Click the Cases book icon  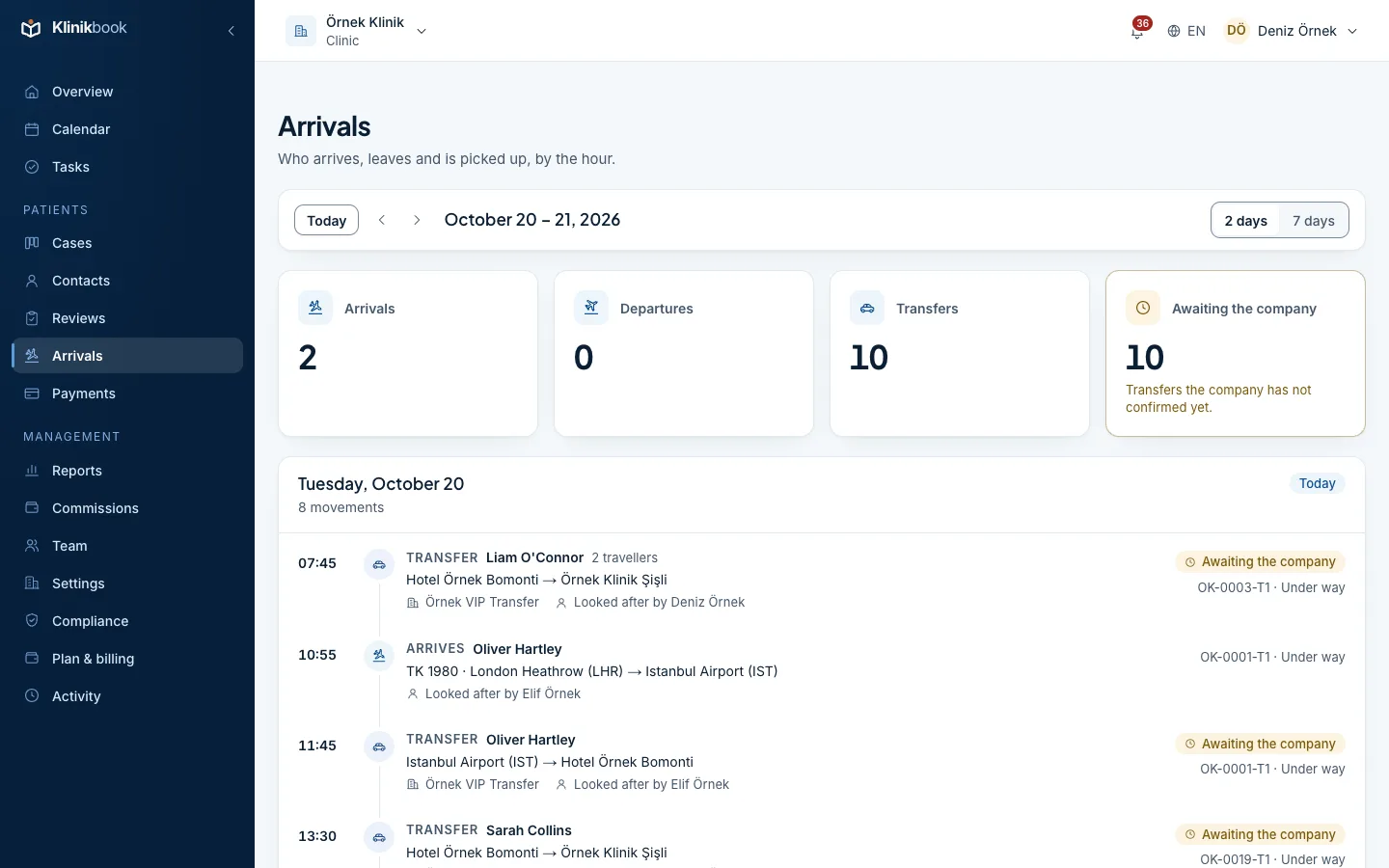[32, 243]
